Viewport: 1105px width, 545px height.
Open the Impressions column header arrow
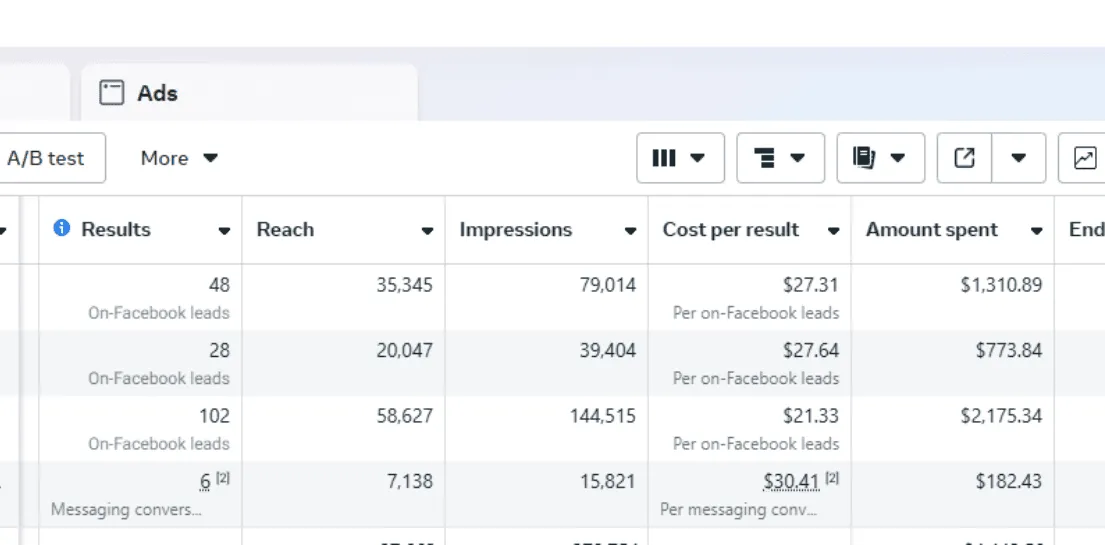pos(630,231)
